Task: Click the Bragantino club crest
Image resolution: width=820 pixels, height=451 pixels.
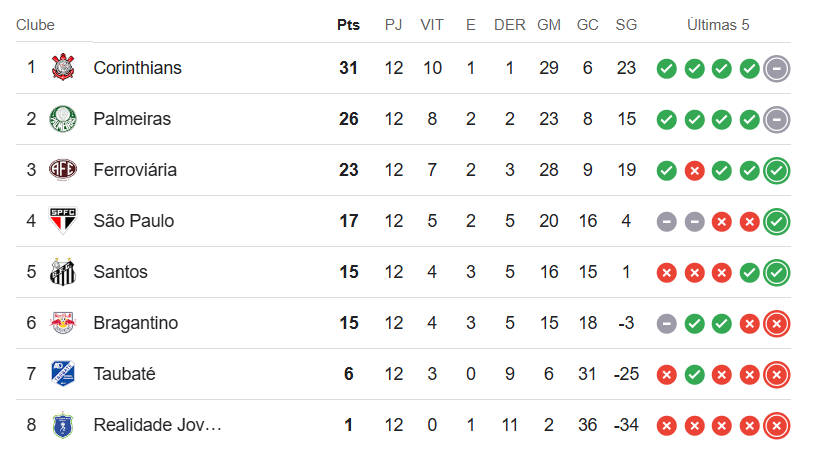Action: 62,323
